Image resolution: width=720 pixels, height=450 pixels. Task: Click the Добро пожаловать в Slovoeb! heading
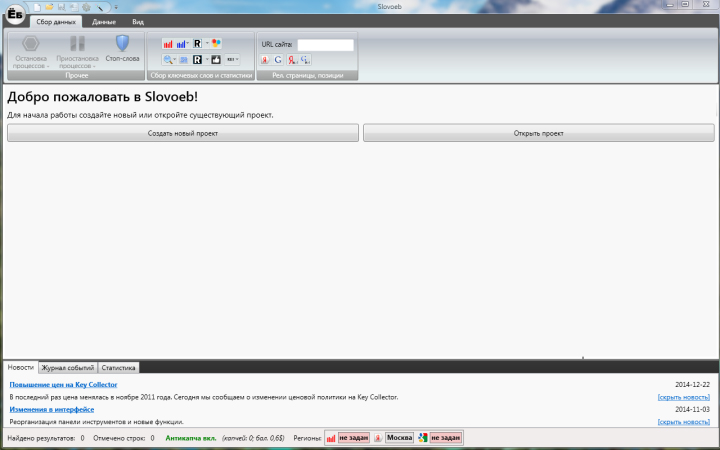102,96
